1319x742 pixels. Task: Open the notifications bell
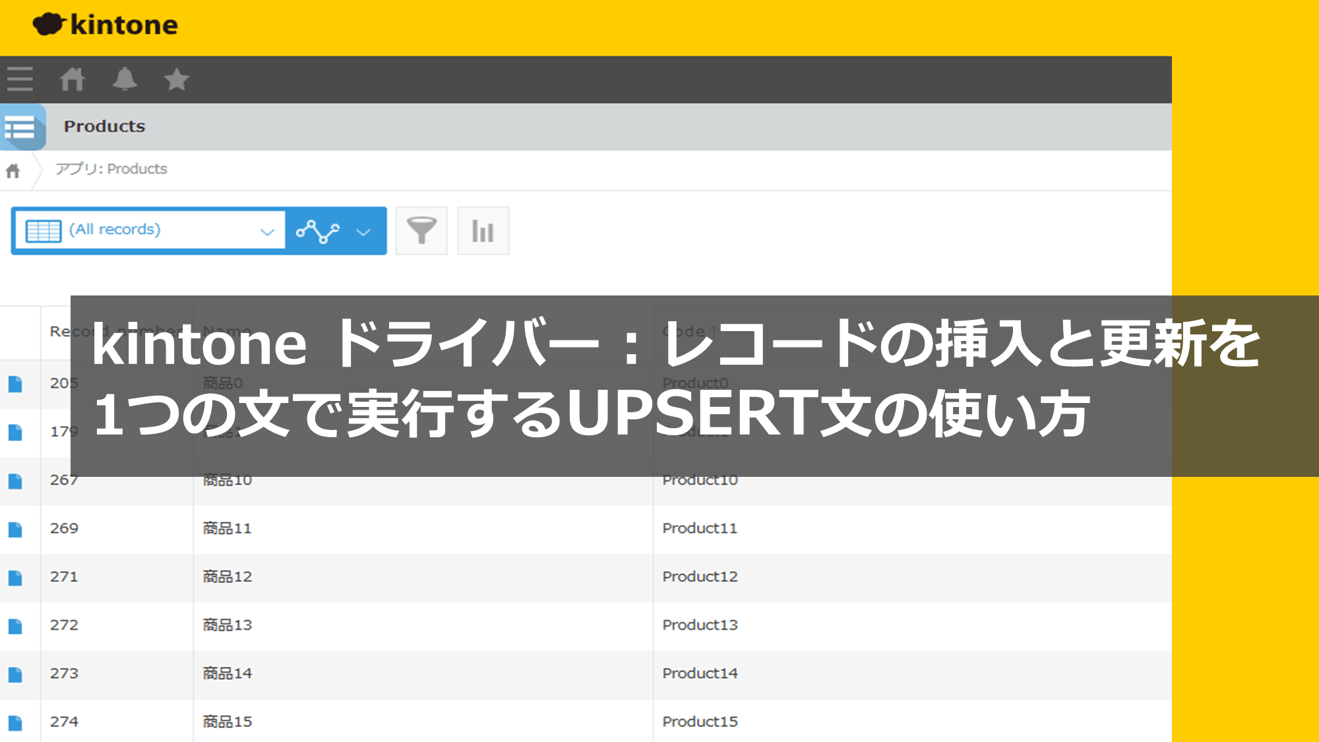pos(124,79)
